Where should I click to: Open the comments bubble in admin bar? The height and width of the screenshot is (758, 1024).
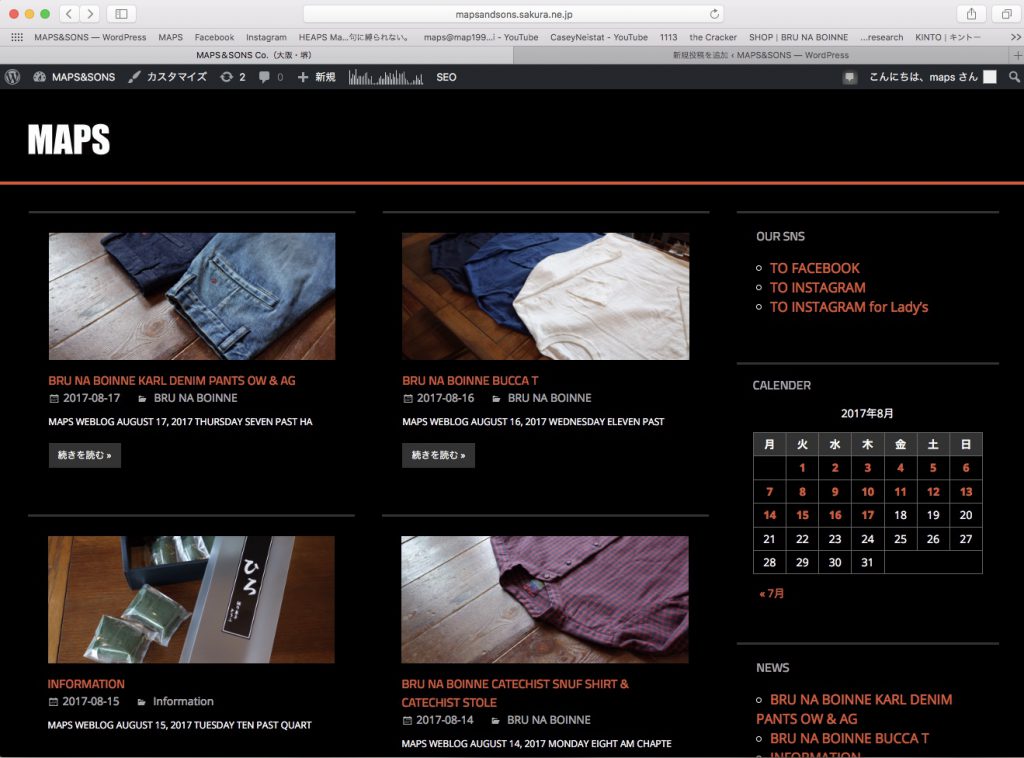pos(270,77)
